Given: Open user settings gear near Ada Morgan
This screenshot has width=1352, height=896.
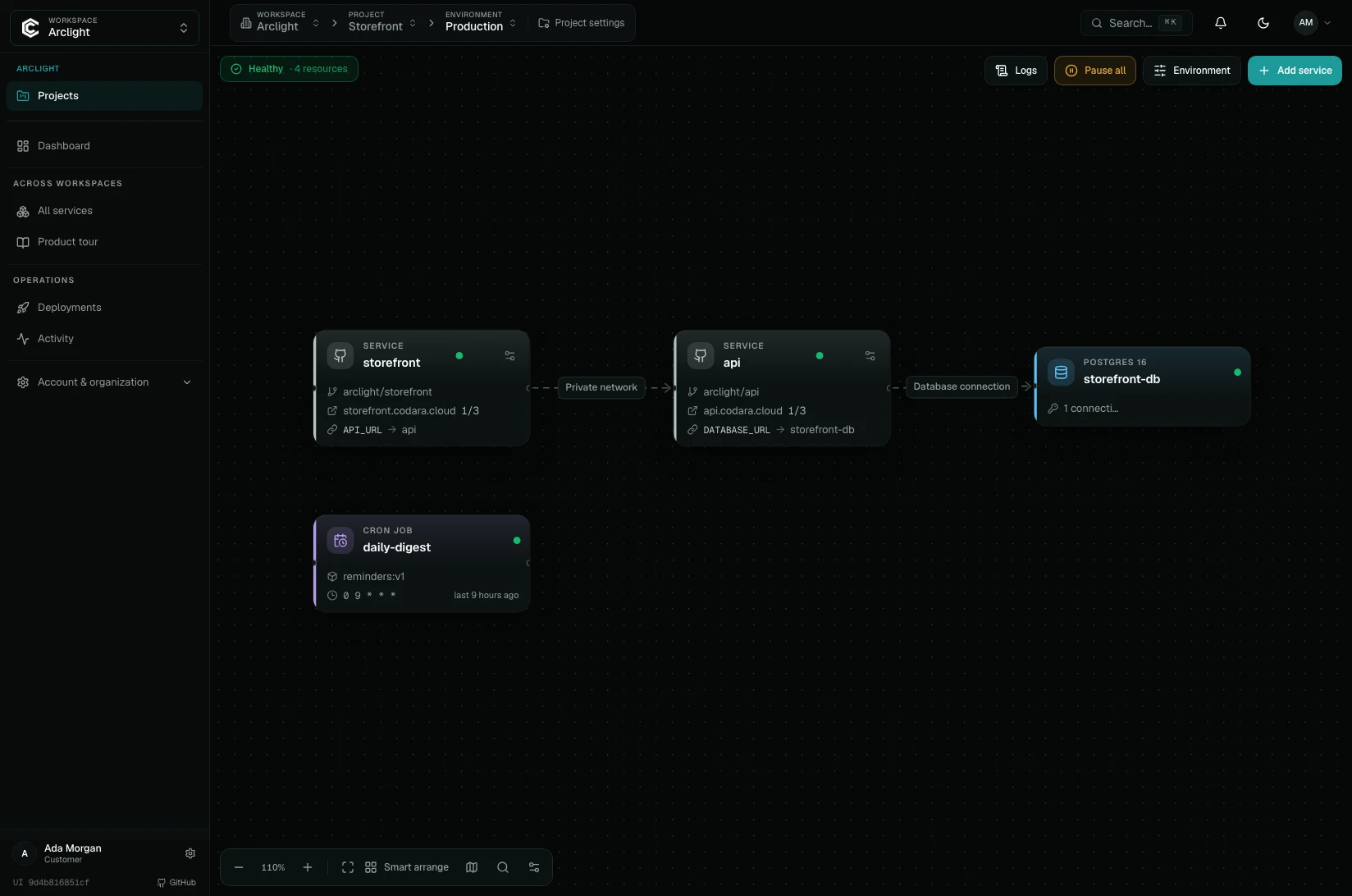Looking at the screenshot, I should [190, 853].
